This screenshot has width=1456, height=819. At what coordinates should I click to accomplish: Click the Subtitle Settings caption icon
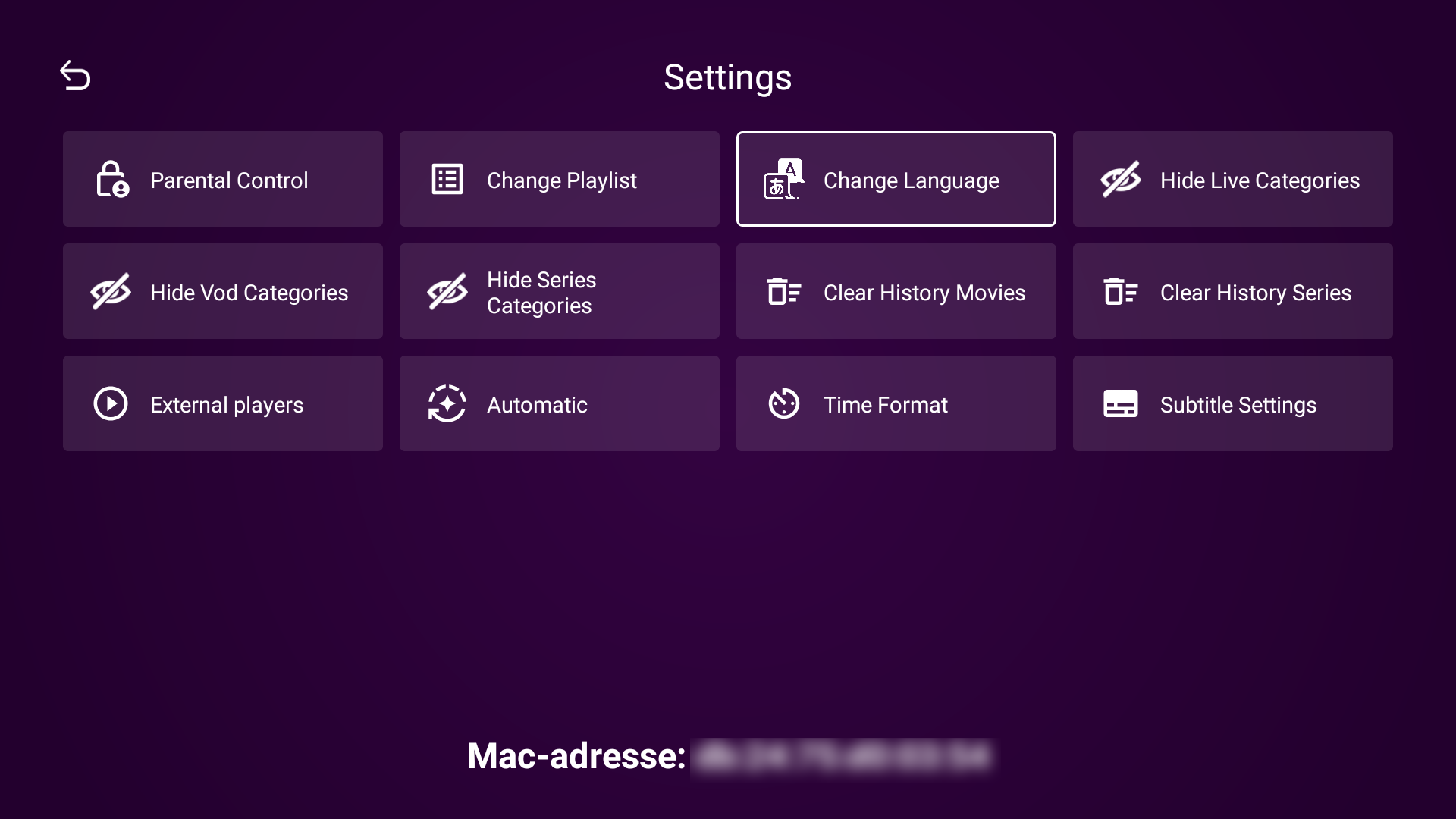point(1120,404)
